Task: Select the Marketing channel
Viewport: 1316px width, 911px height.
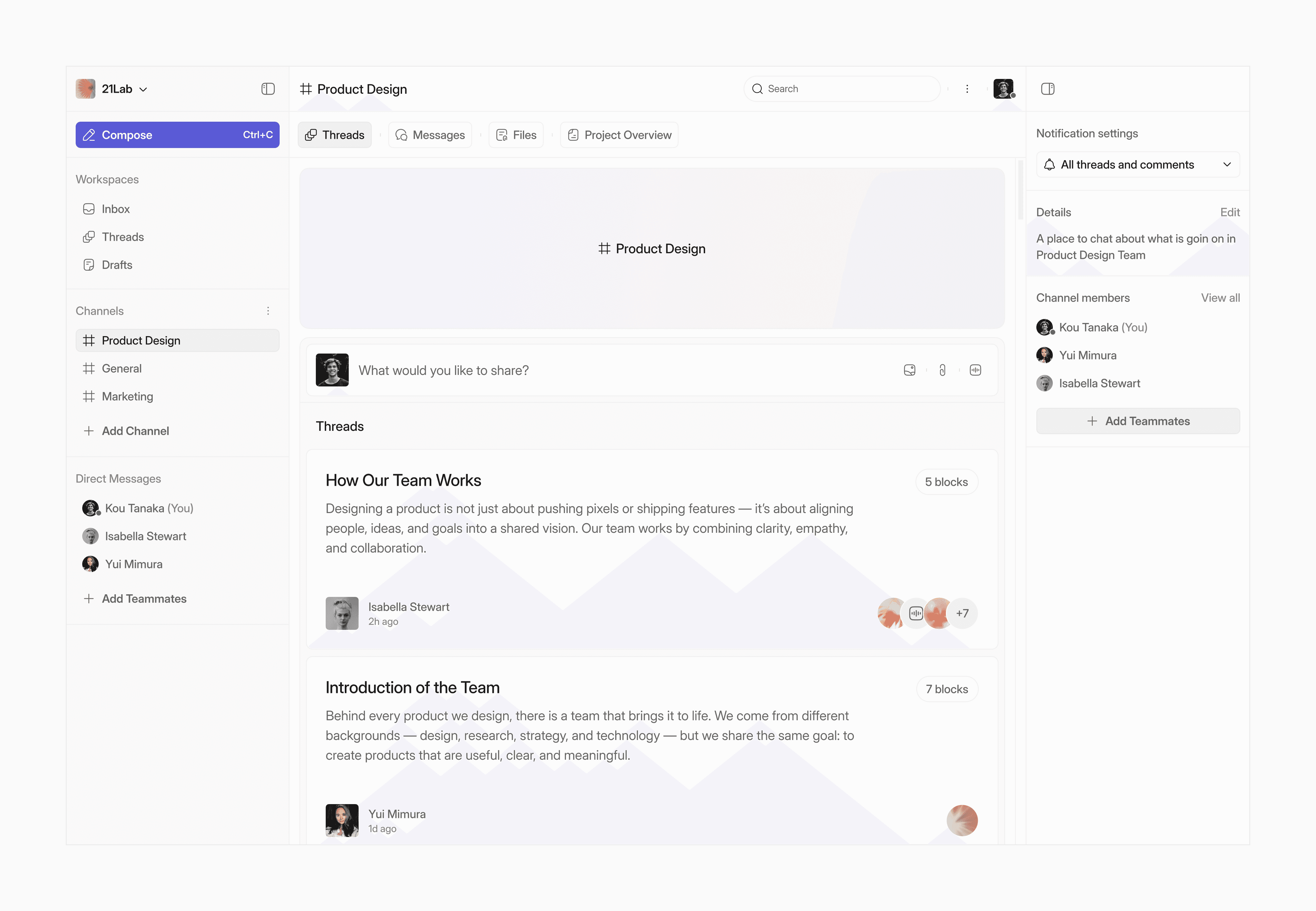Action: 127,397
